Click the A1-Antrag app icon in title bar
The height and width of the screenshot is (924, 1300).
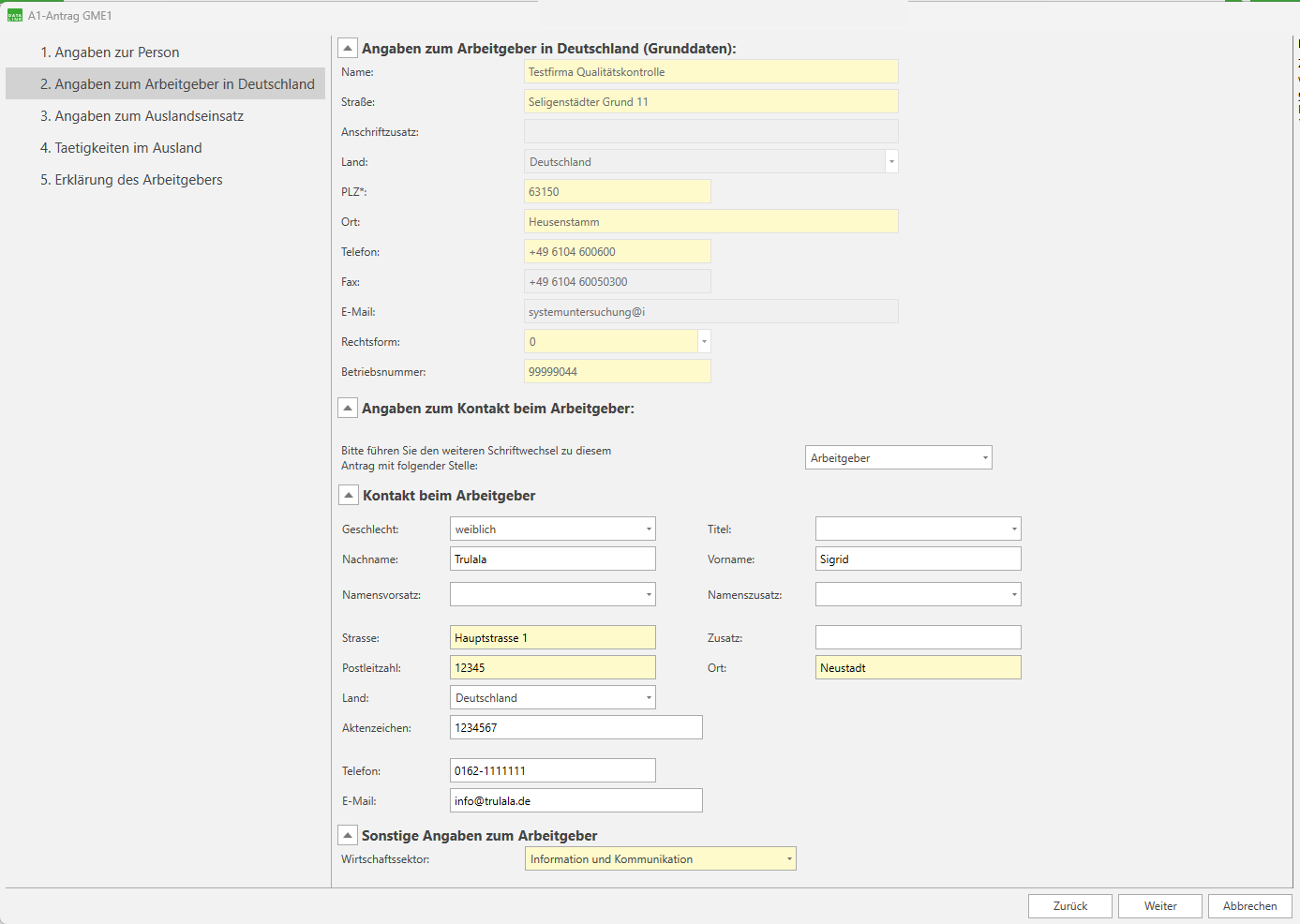[x=14, y=16]
